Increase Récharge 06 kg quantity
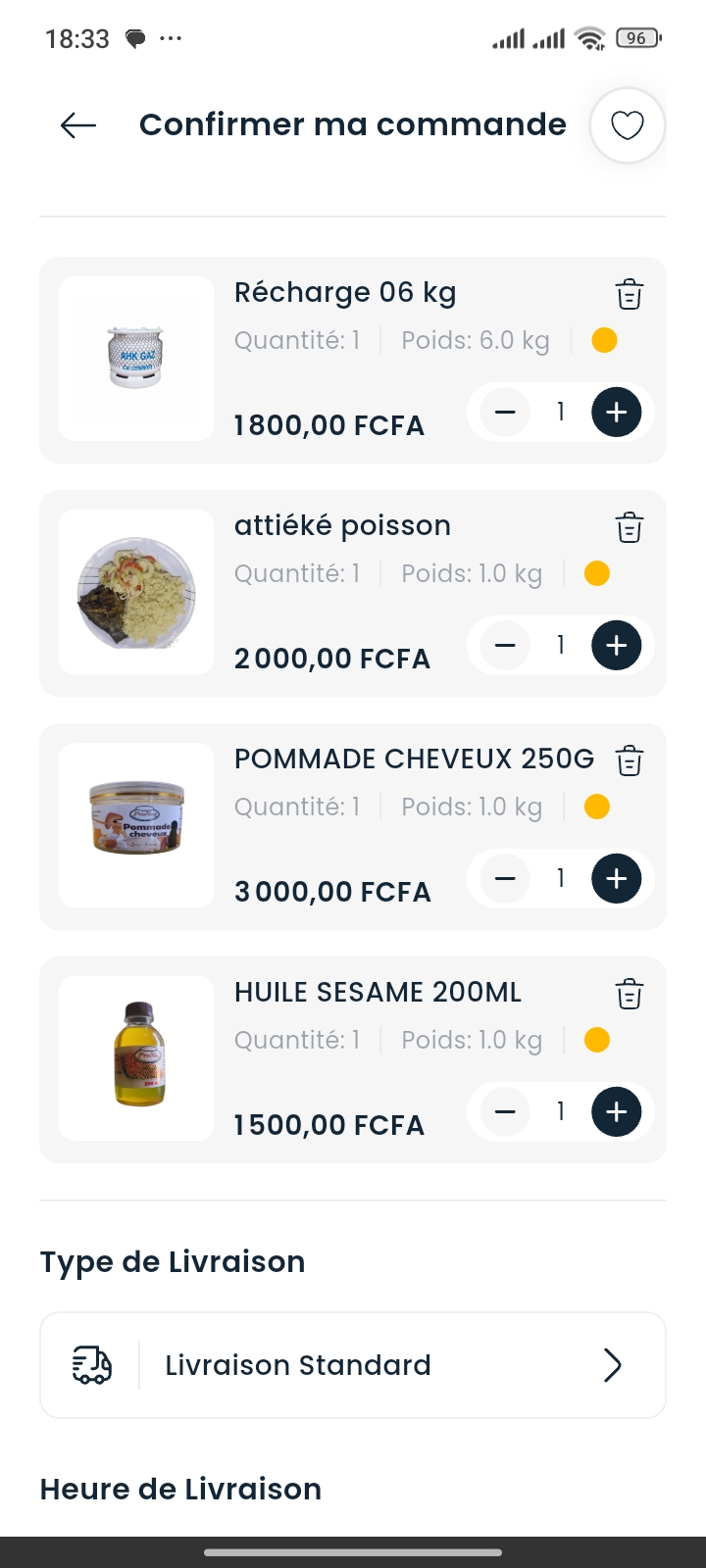 (x=617, y=413)
